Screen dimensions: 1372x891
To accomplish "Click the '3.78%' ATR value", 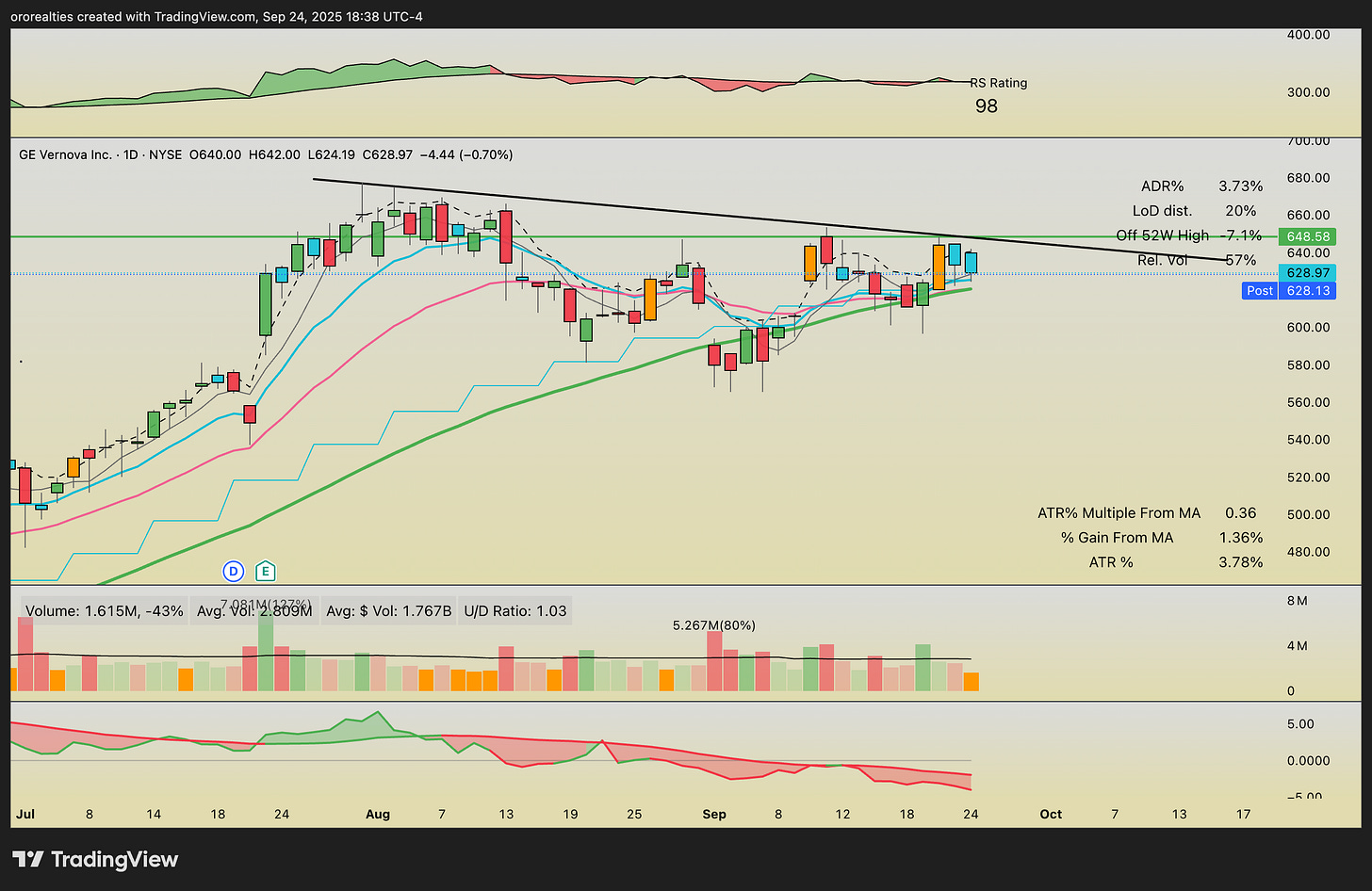I will pyautogui.click(x=1241, y=562).
